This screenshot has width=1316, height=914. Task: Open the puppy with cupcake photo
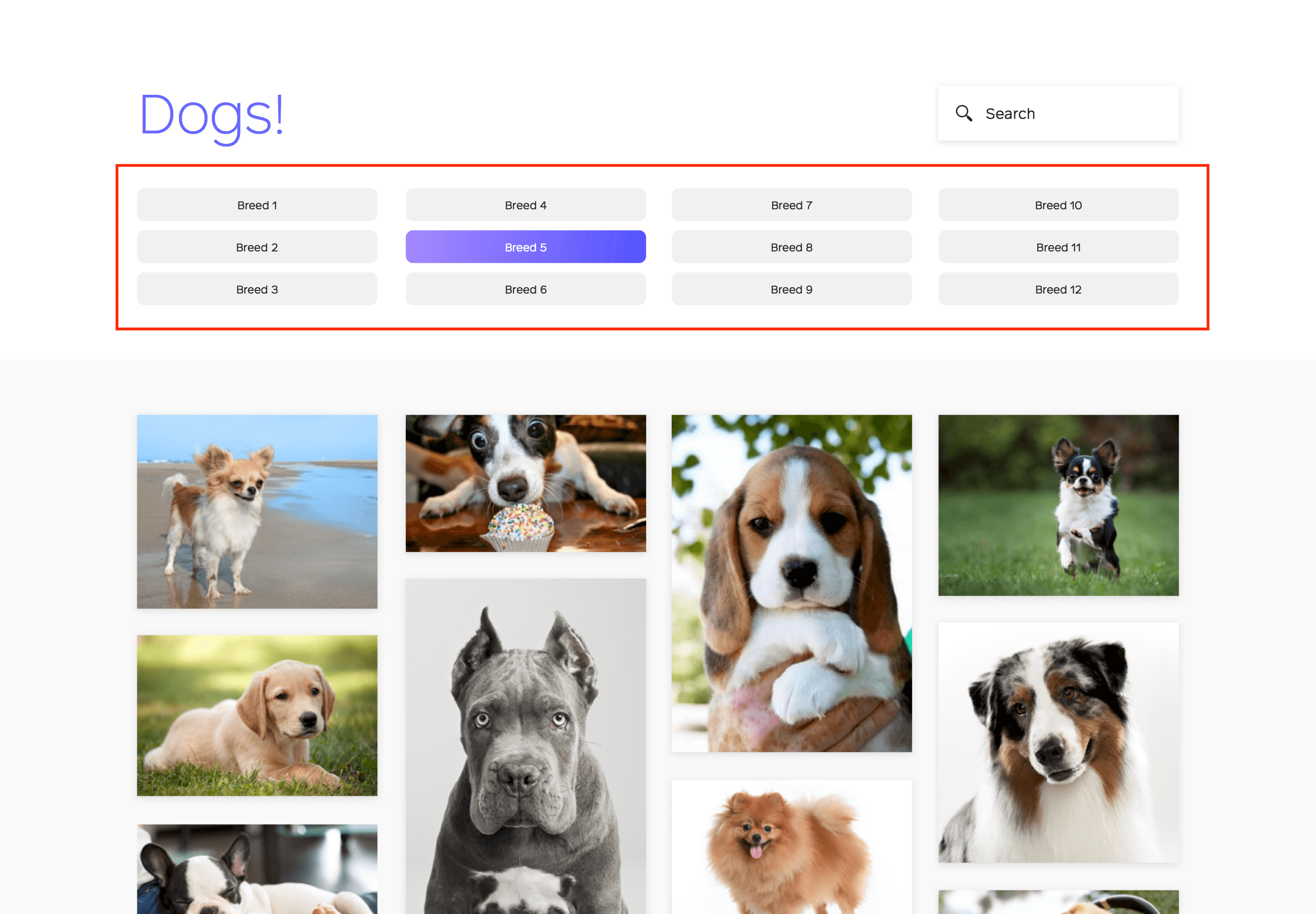click(x=526, y=483)
